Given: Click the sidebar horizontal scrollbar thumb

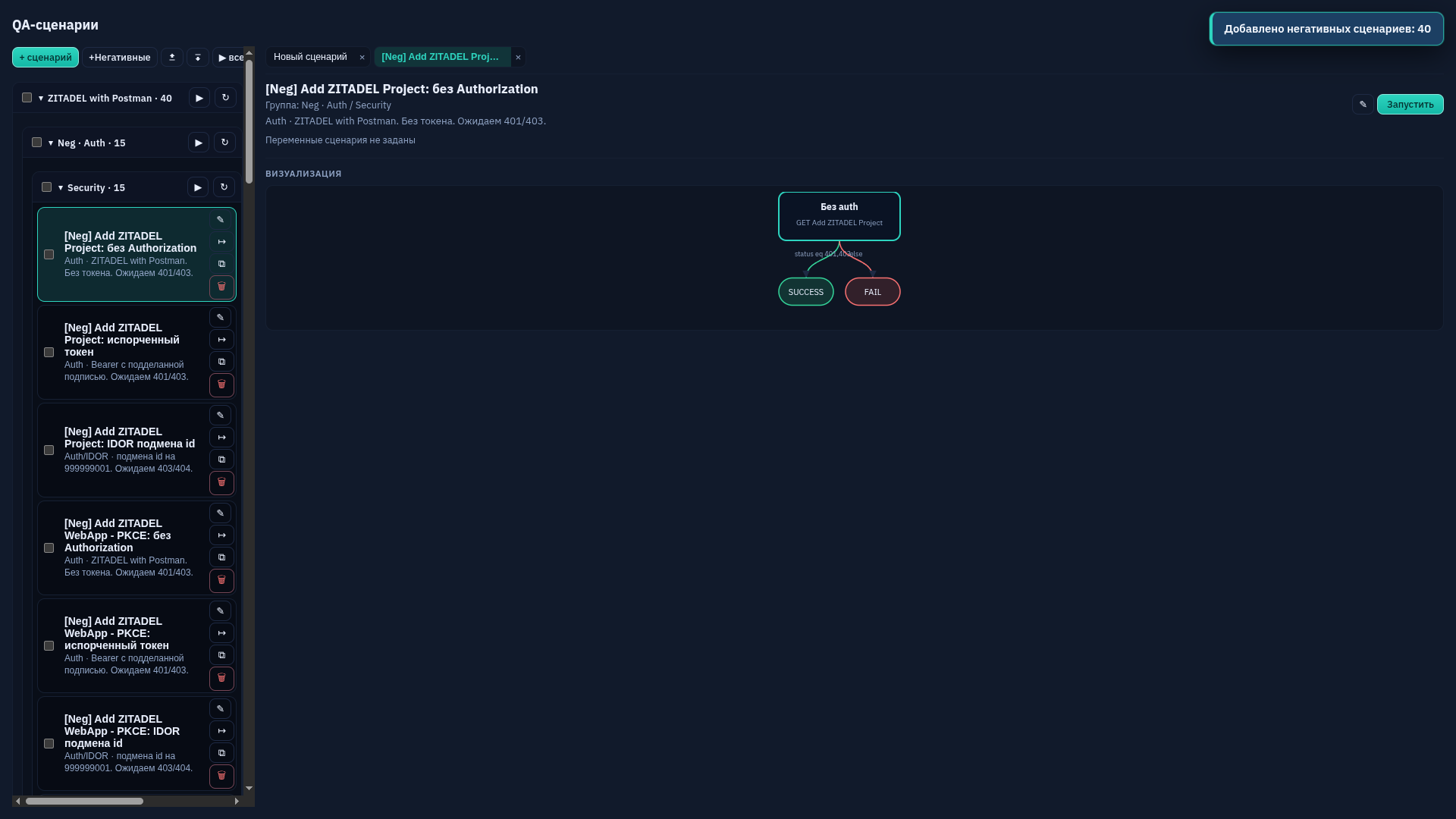Looking at the screenshot, I should coord(84,801).
